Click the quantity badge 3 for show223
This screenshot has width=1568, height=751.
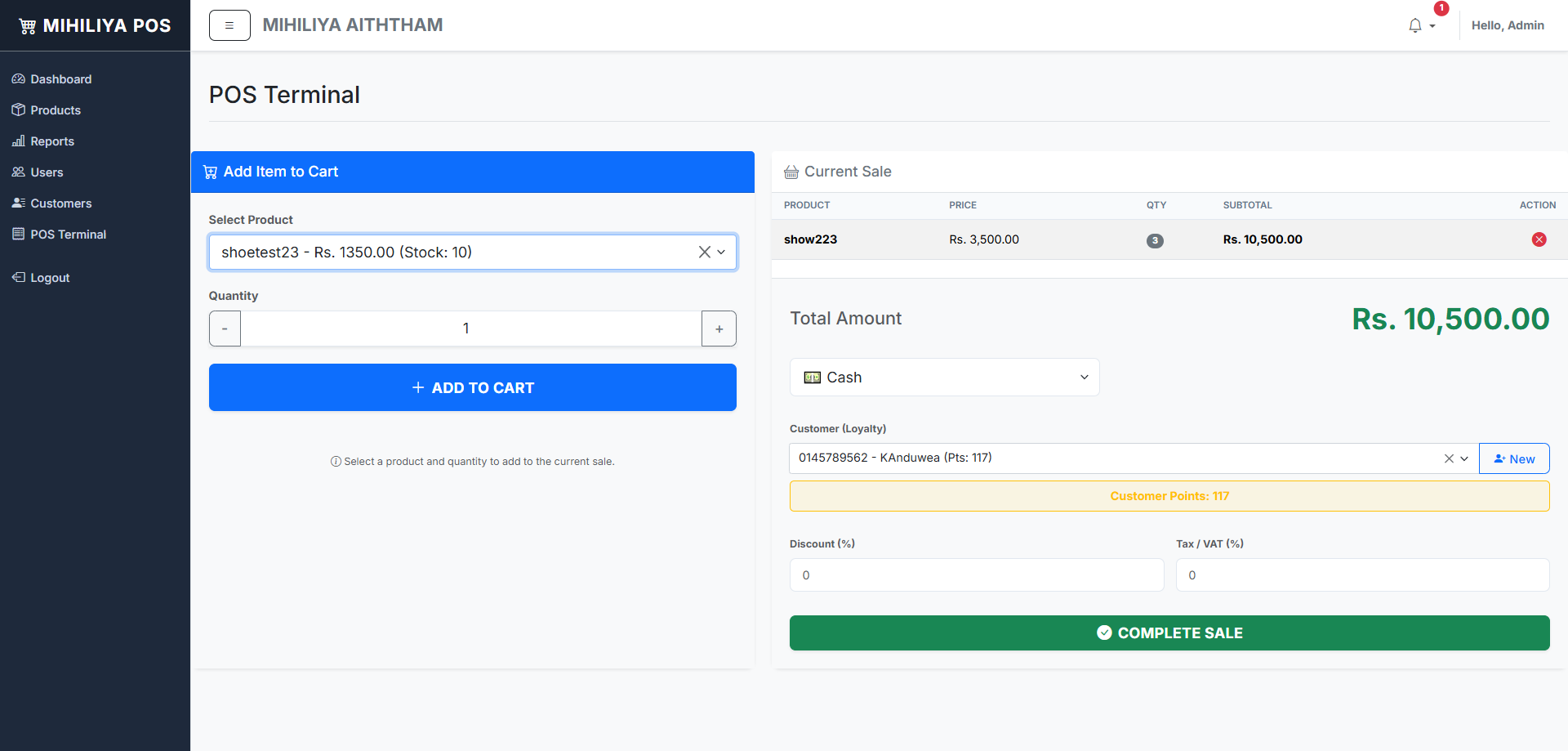[1155, 240]
